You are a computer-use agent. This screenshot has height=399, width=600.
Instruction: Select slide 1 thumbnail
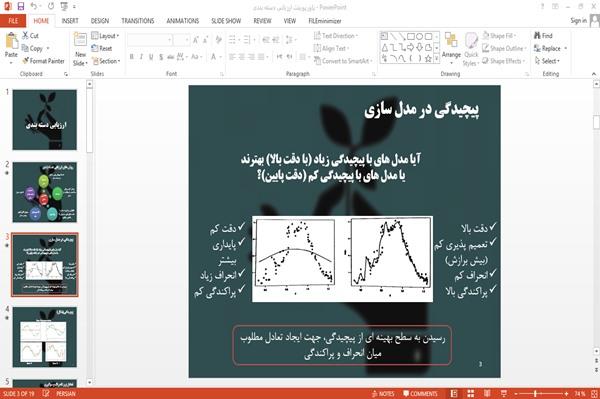45,120
